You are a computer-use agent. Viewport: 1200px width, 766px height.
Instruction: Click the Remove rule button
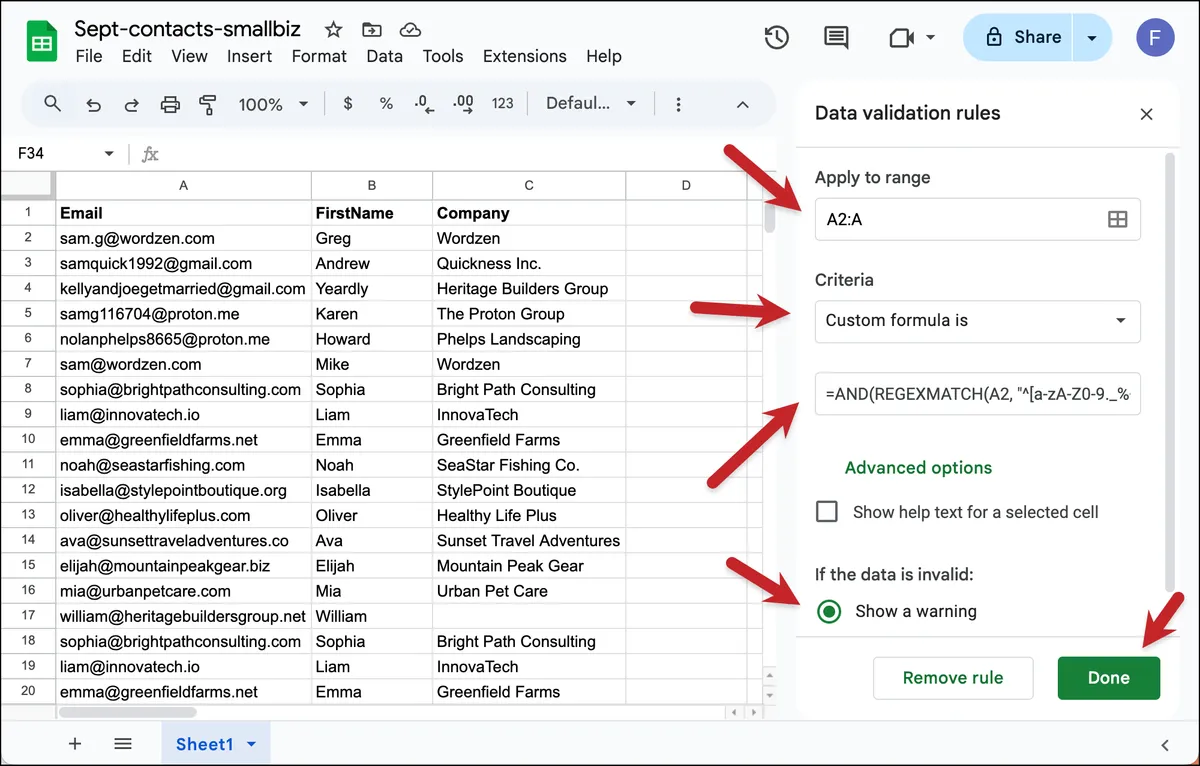(x=953, y=678)
